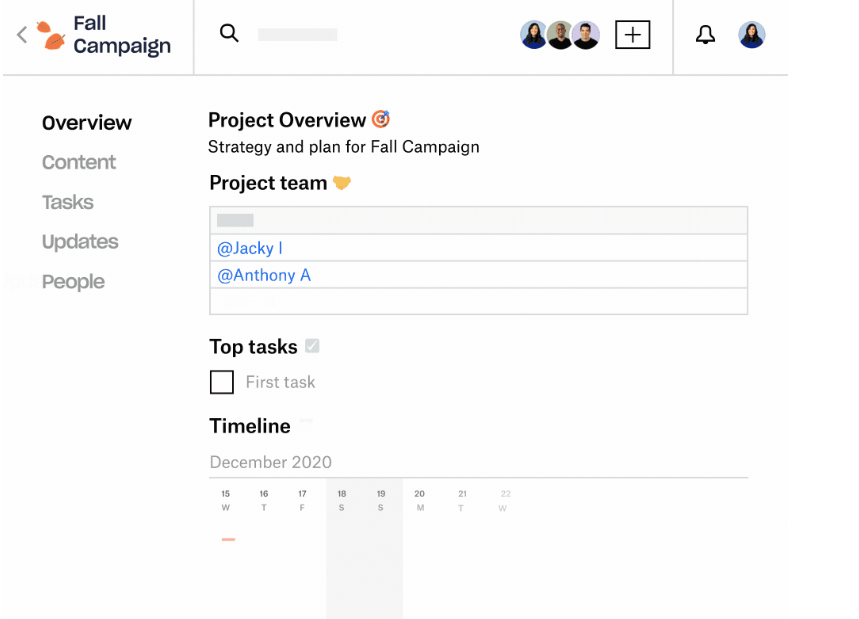The image size is (859, 619).
Task: Click the handshake emoji beside Project team
Action: 342,182
